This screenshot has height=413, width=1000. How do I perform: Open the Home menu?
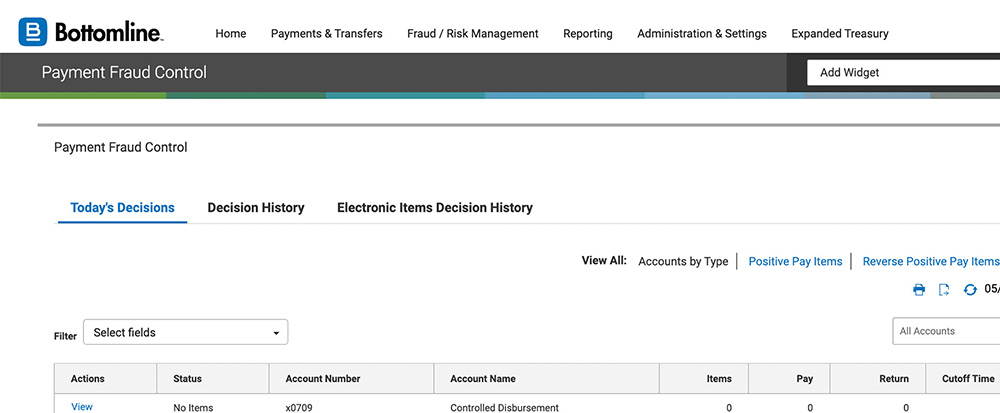(230, 33)
